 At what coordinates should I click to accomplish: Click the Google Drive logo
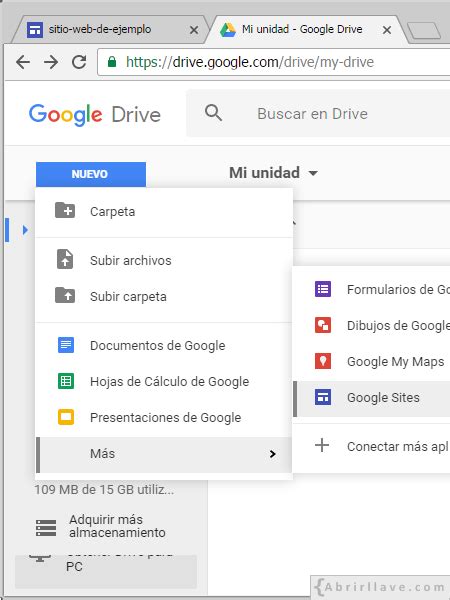click(95, 114)
